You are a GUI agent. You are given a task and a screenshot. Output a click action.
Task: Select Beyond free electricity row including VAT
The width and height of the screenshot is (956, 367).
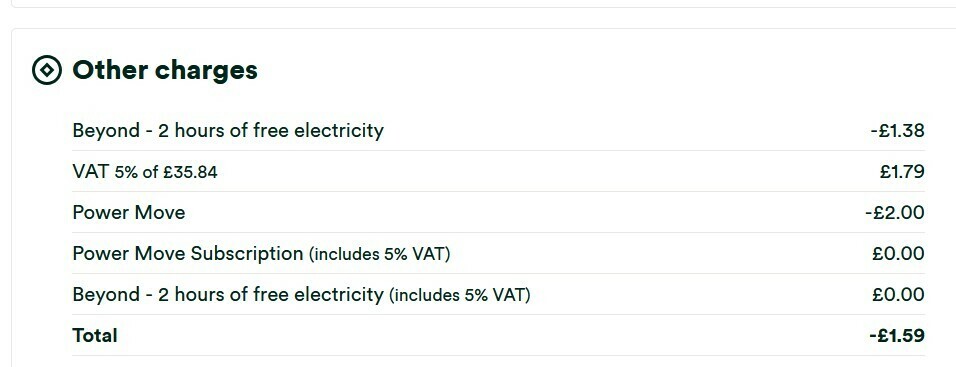498,294
